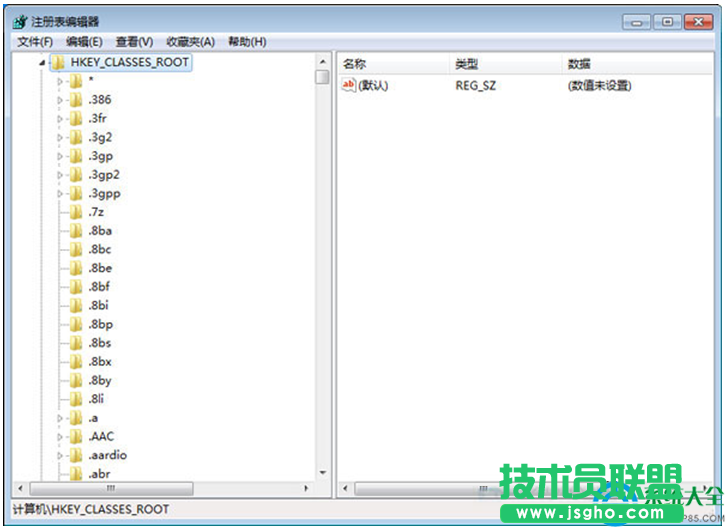727x529 pixels.
Task: Expand the .3g2 key node
Action: click(60, 138)
